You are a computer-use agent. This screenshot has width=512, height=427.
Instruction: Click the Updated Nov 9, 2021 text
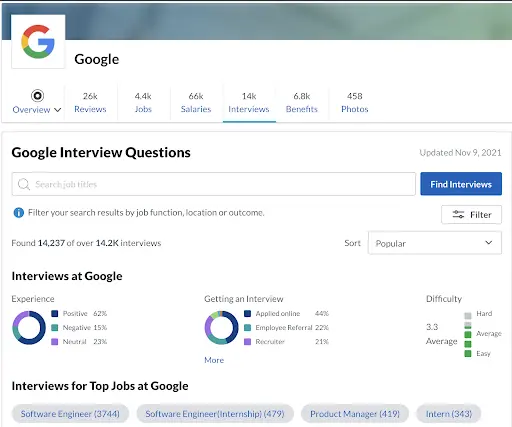pos(460,153)
